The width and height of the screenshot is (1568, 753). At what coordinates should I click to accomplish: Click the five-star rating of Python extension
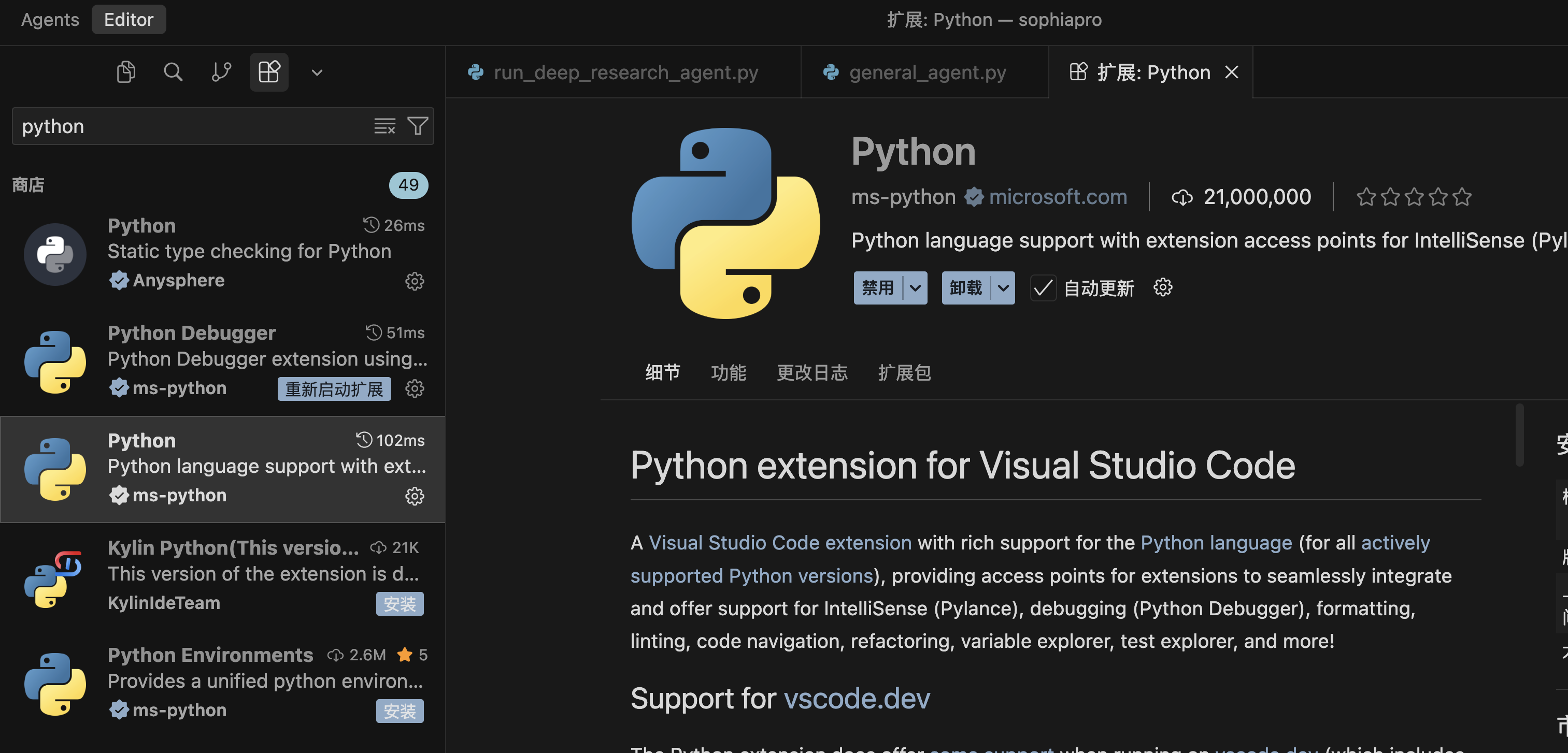coord(1414,197)
